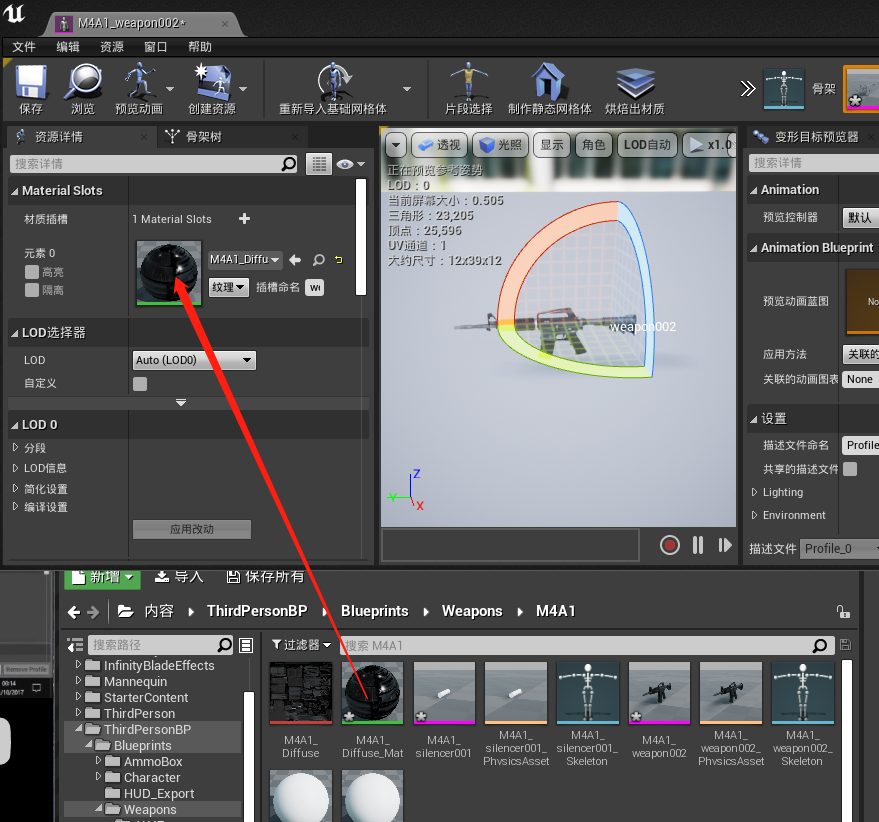The width and height of the screenshot is (879, 822).
Task: Toggle LOD Custom (自定义) checkbox
Action: point(140,384)
